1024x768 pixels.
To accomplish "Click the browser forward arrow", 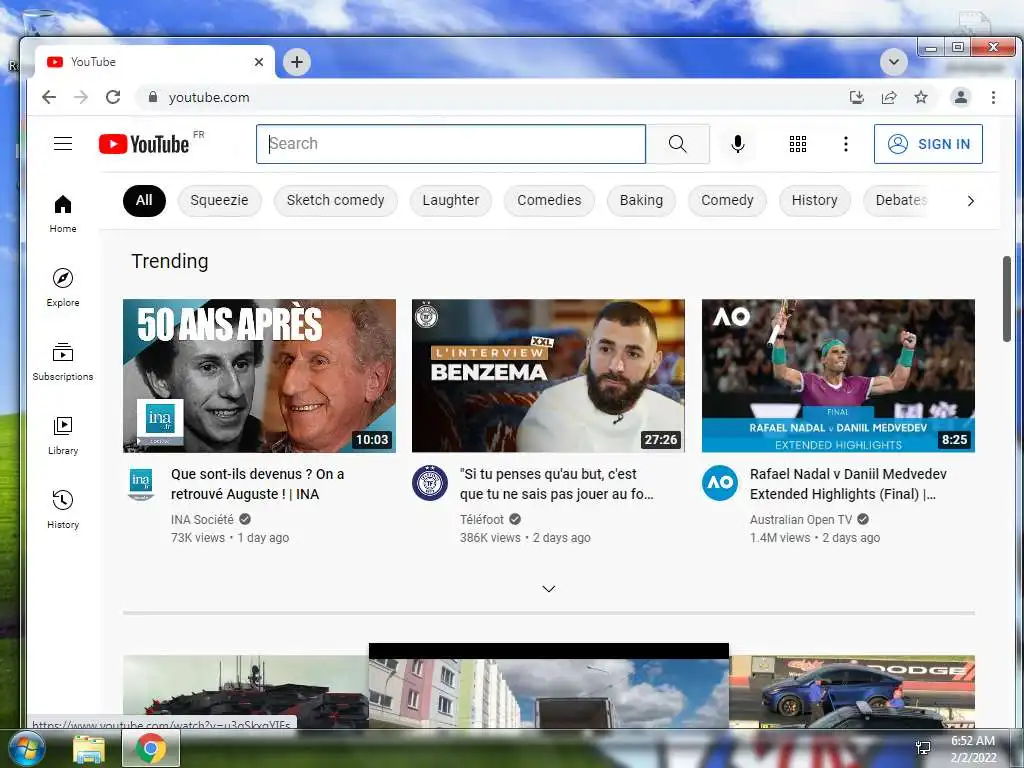I will [81, 97].
